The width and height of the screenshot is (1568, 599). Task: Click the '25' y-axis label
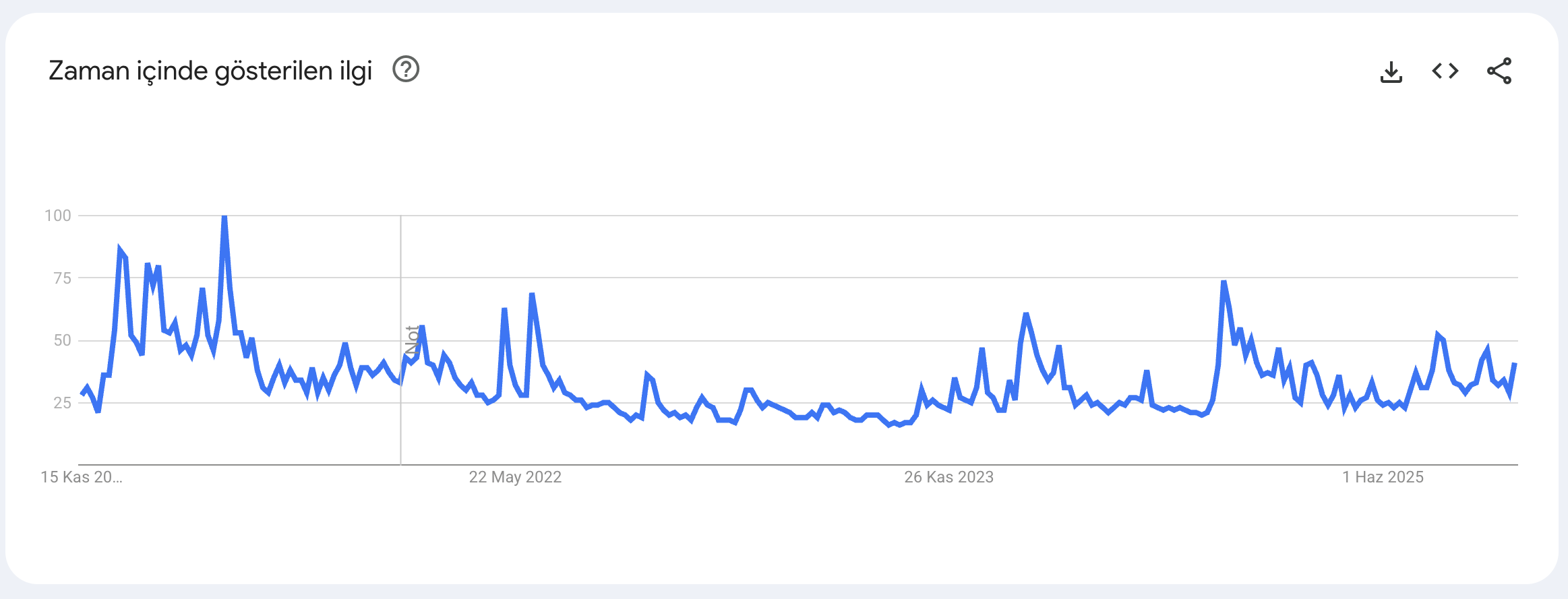point(62,403)
